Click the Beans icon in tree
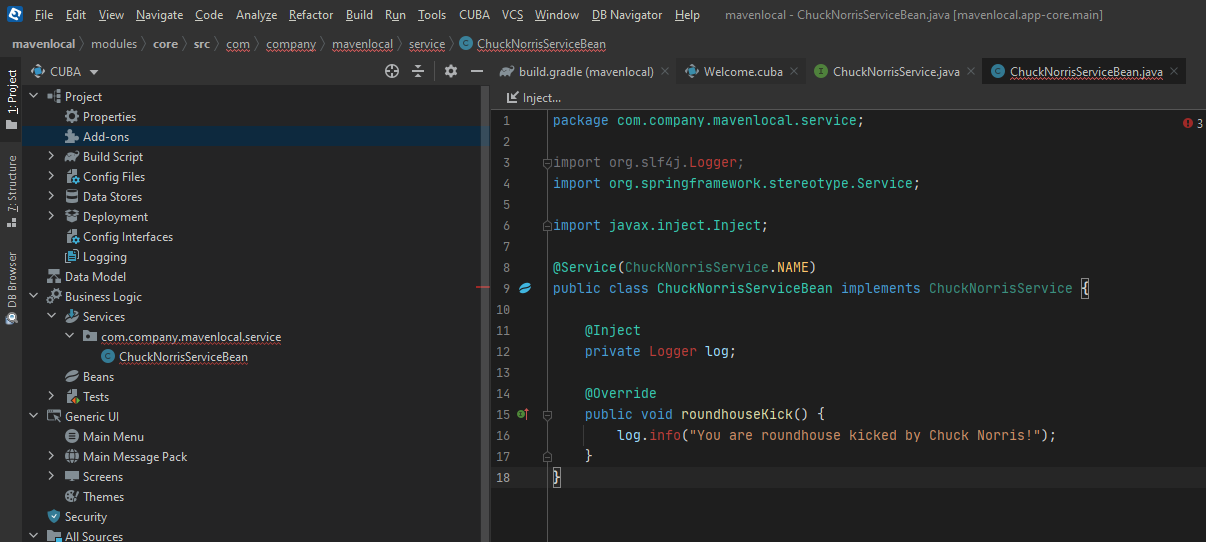 [x=72, y=377]
